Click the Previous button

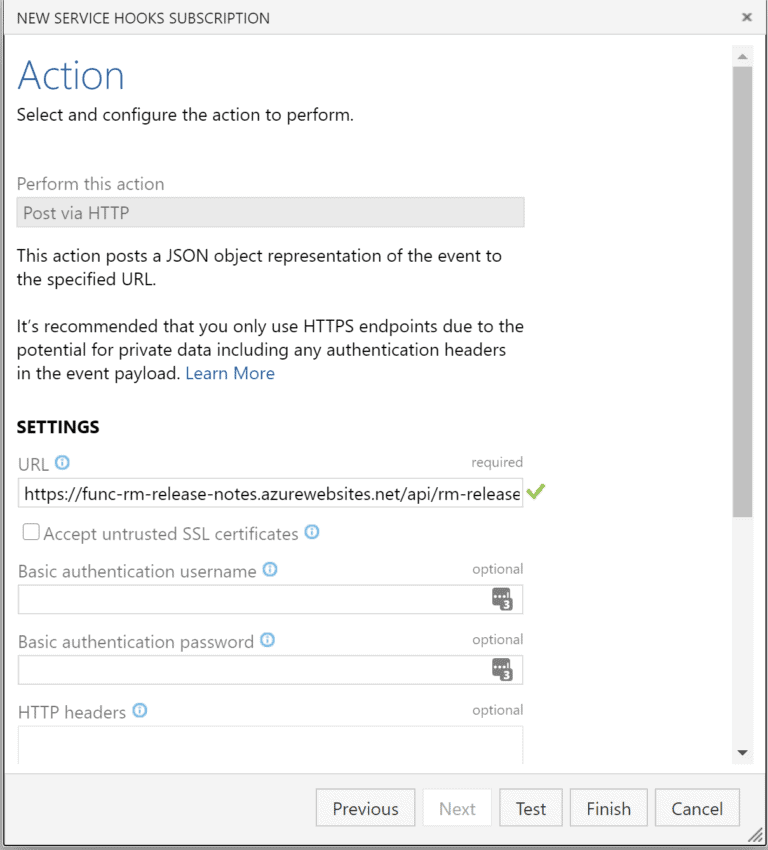coord(365,807)
